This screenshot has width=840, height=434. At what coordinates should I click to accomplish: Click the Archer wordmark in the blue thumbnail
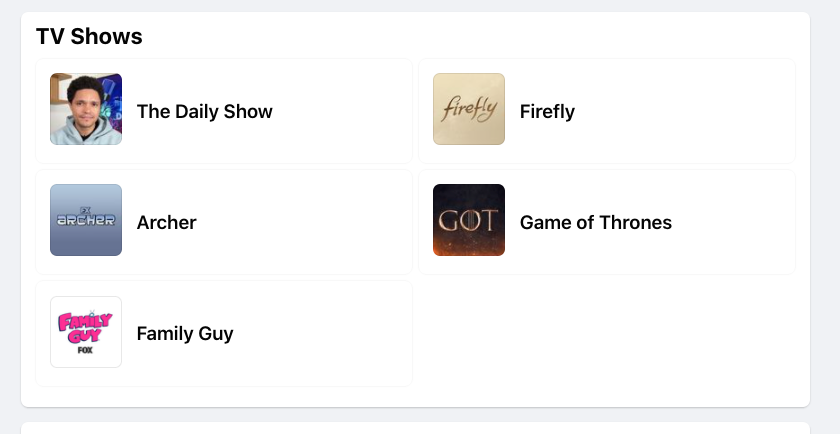(86, 220)
